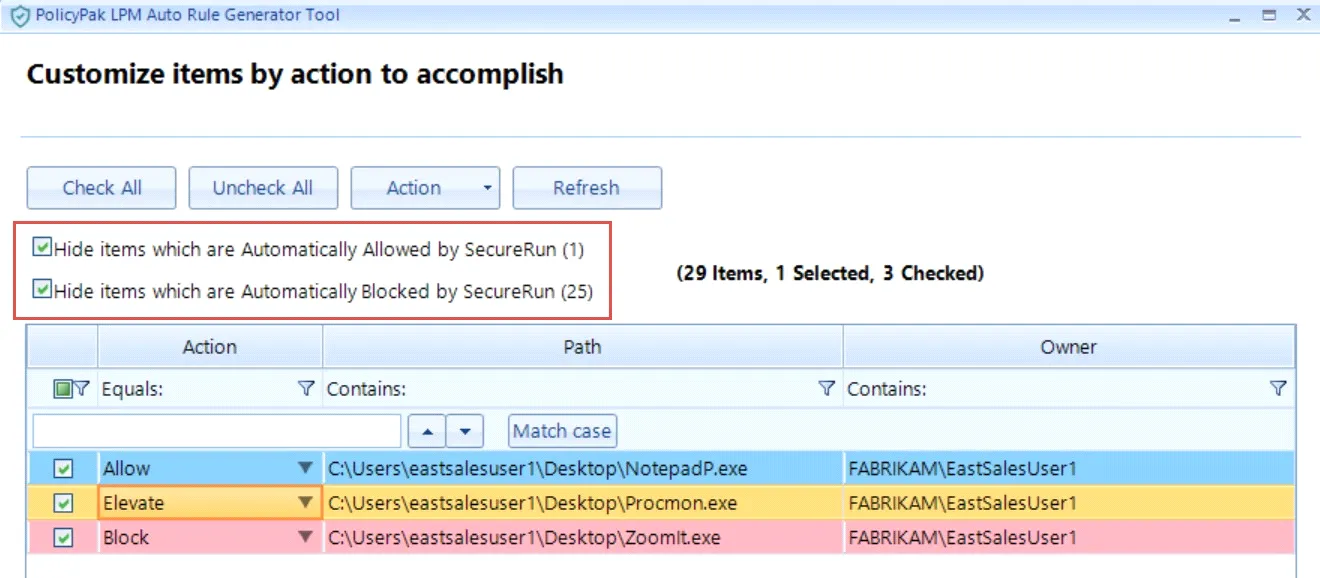Open Action dropdown for Procmon.exe row
This screenshot has width=1320, height=578.
pyautogui.click(x=306, y=503)
